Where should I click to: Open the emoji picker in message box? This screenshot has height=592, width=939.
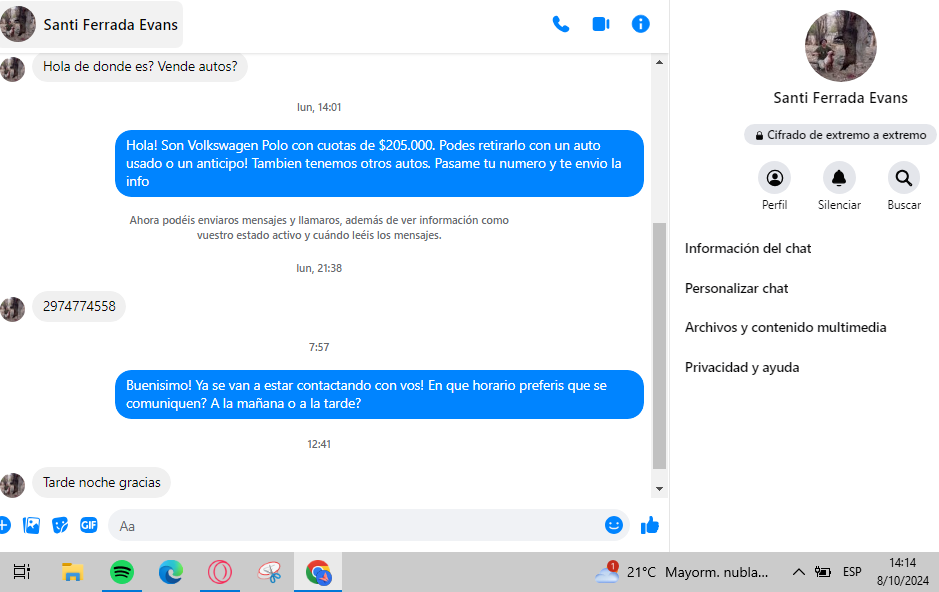pyautogui.click(x=614, y=525)
